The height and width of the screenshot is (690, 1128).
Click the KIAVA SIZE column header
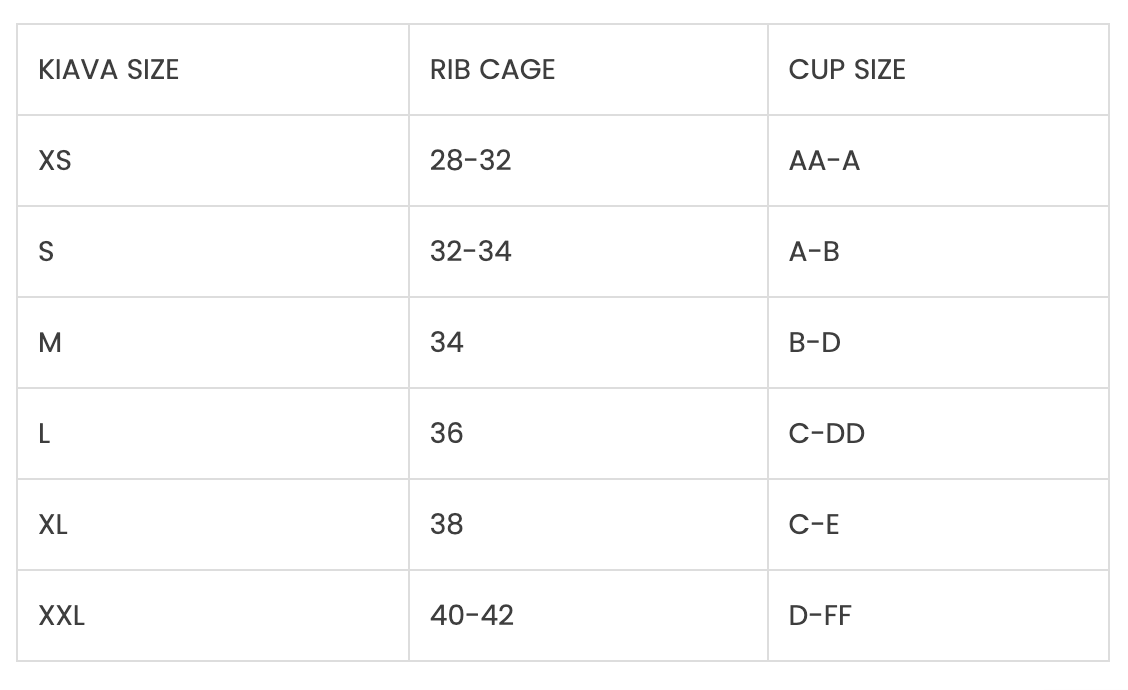click(108, 70)
